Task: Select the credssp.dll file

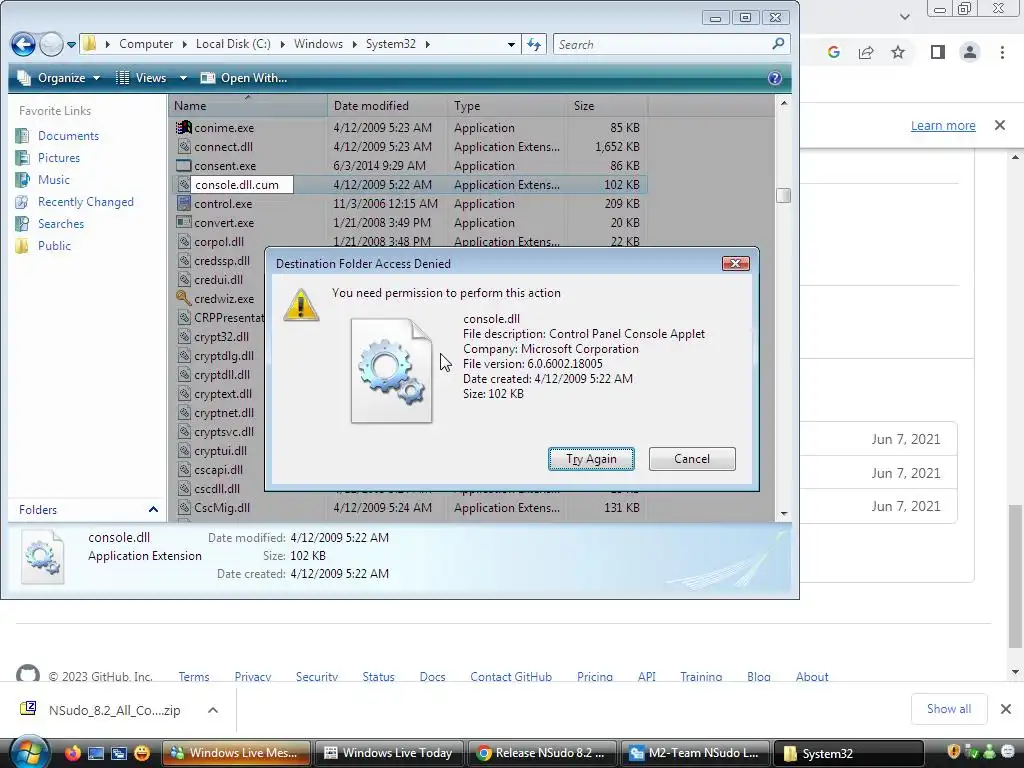Action: coord(221,261)
